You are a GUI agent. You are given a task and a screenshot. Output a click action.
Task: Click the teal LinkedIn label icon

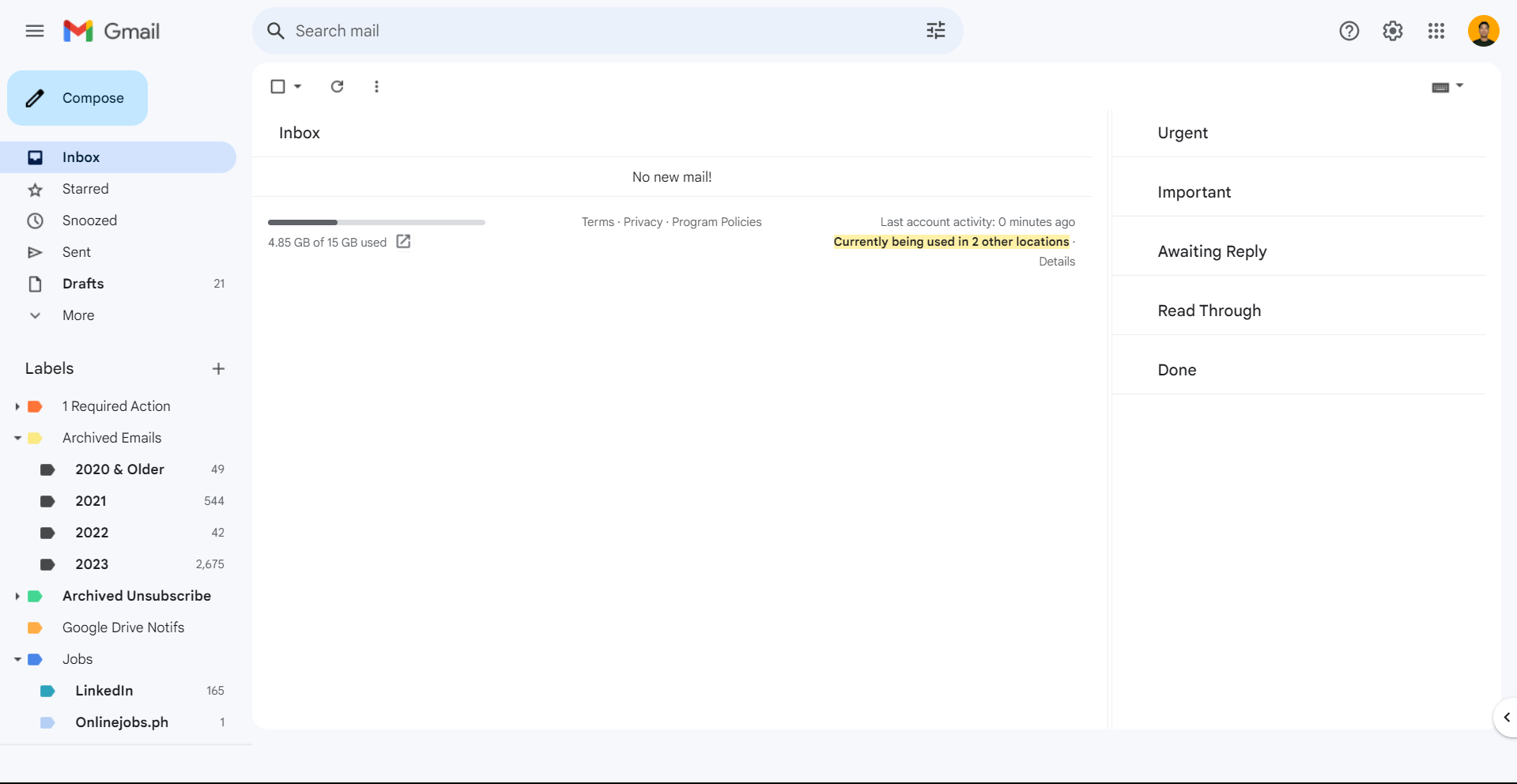coord(47,691)
